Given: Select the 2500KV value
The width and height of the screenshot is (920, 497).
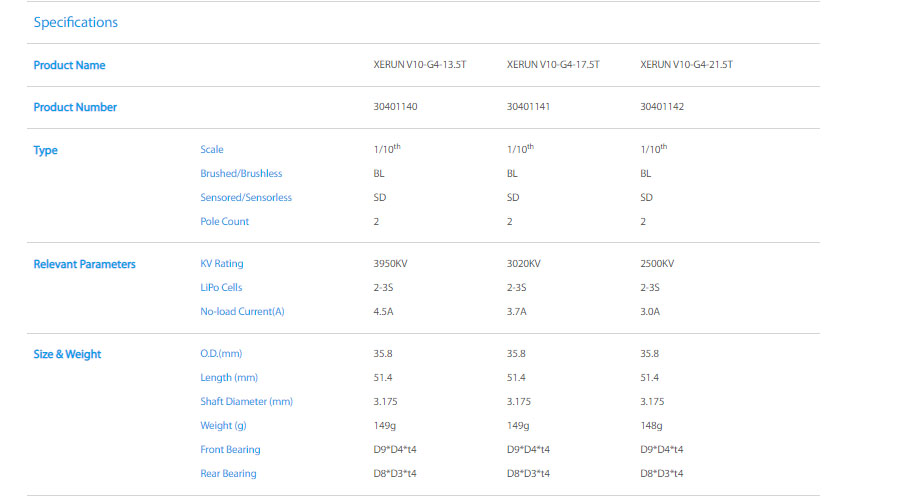Looking at the screenshot, I should tap(657, 264).
